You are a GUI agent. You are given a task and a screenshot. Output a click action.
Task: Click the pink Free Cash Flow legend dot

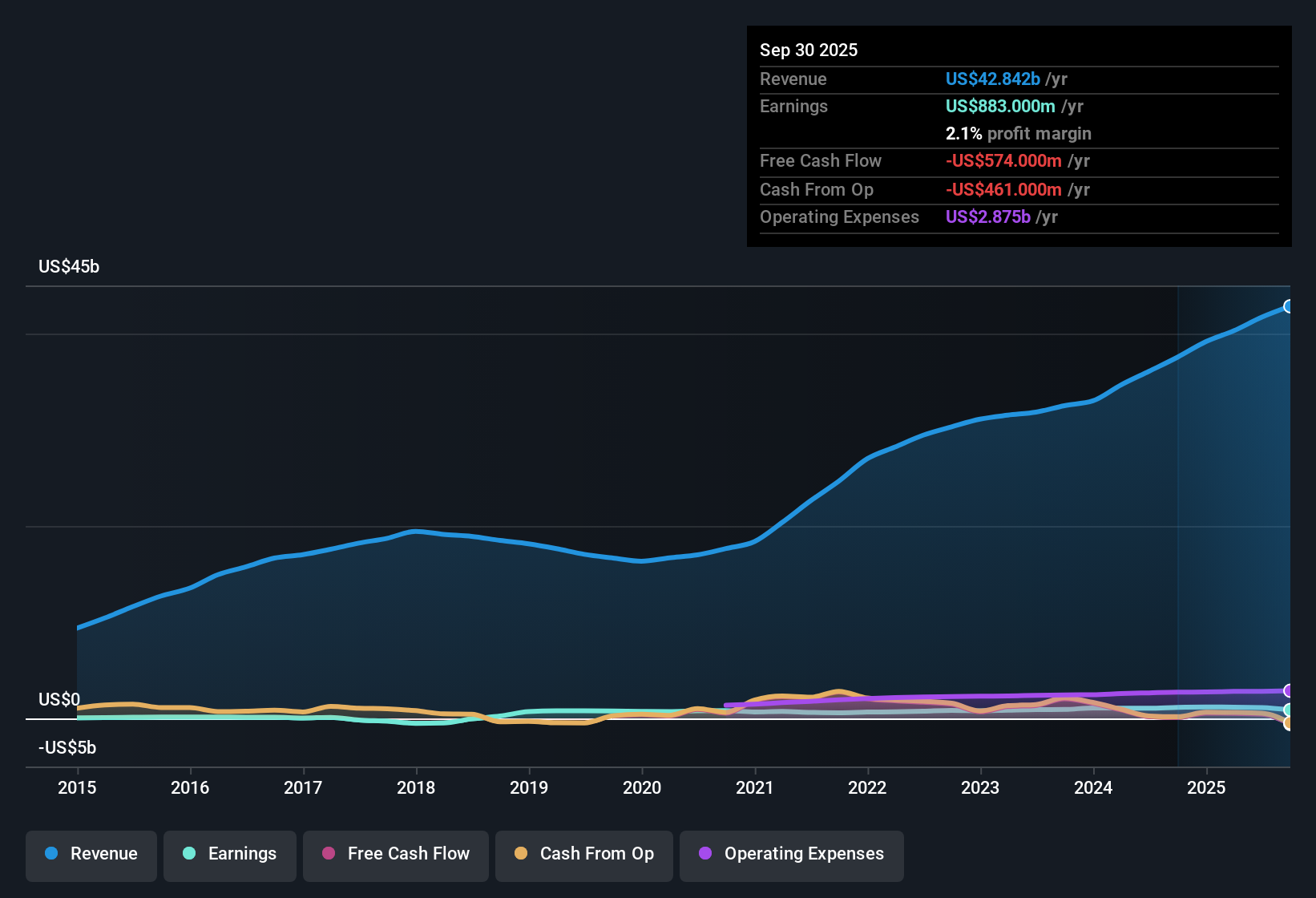pyautogui.click(x=328, y=854)
